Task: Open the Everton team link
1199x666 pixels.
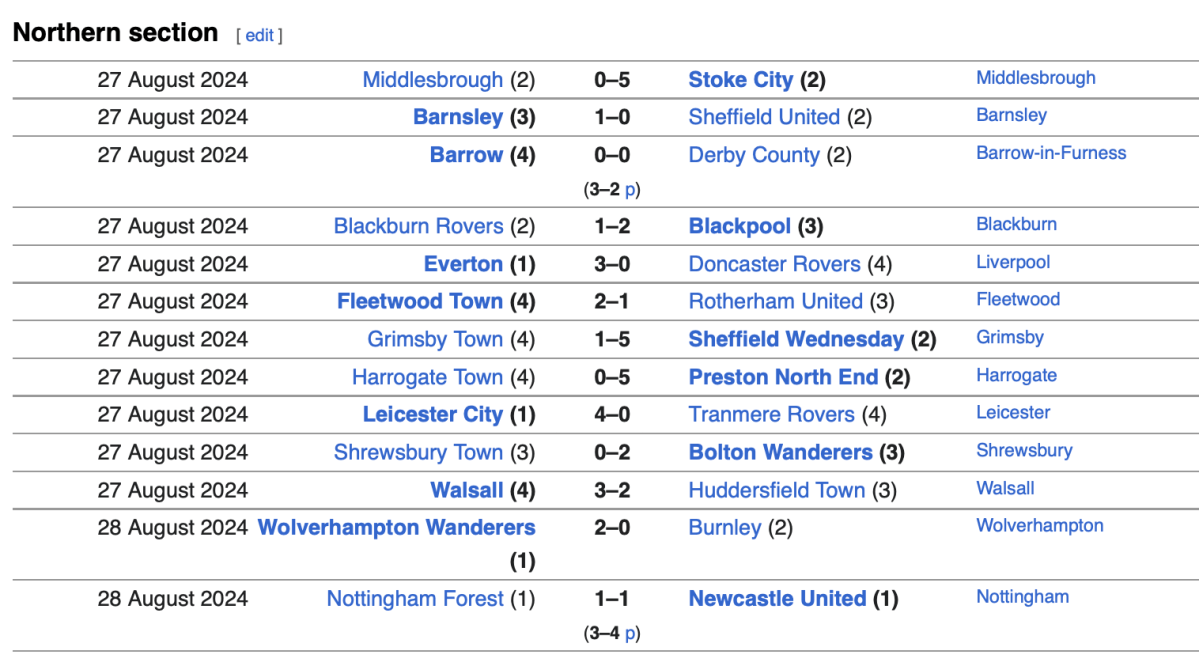Action: tap(463, 264)
